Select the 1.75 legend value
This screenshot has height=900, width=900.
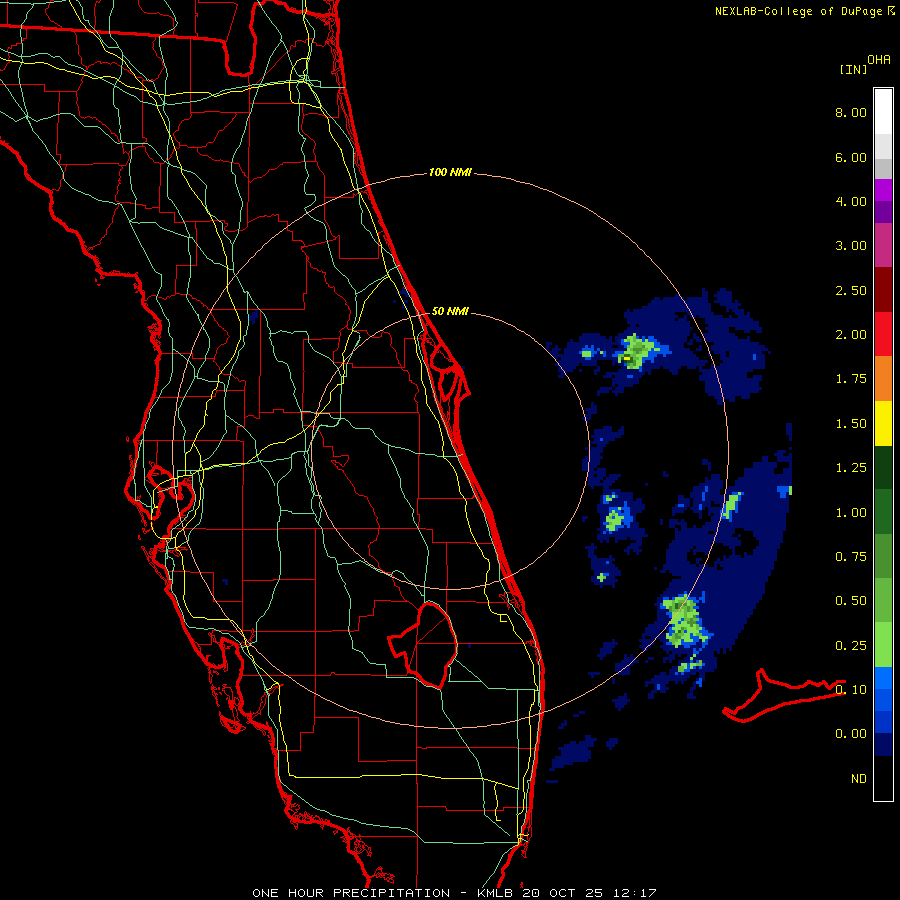851,379
